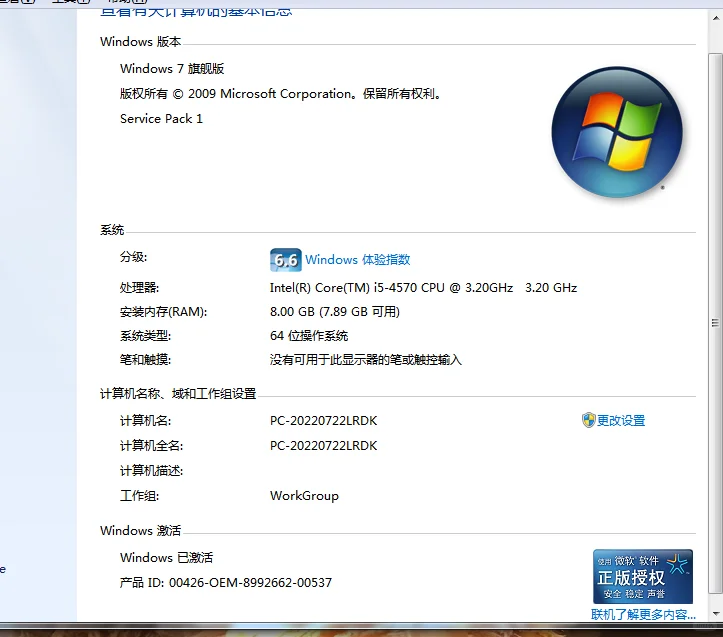
Task: Click the 计算机名称、域和工作组设置 heading
Action: [x=178, y=394]
